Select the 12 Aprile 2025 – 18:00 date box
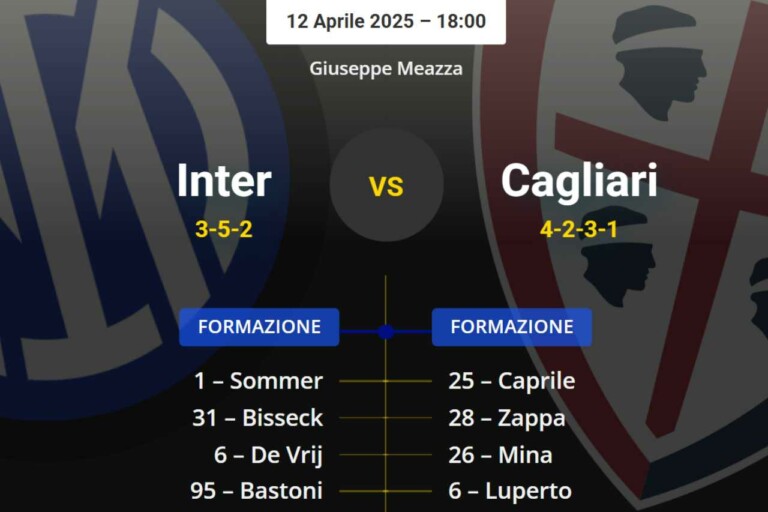The width and height of the screenshot is (768, 512). 386,21
